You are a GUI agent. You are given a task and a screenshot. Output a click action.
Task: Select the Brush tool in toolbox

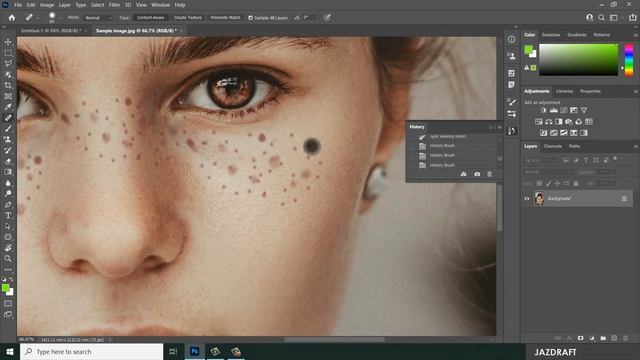point(8,129)
